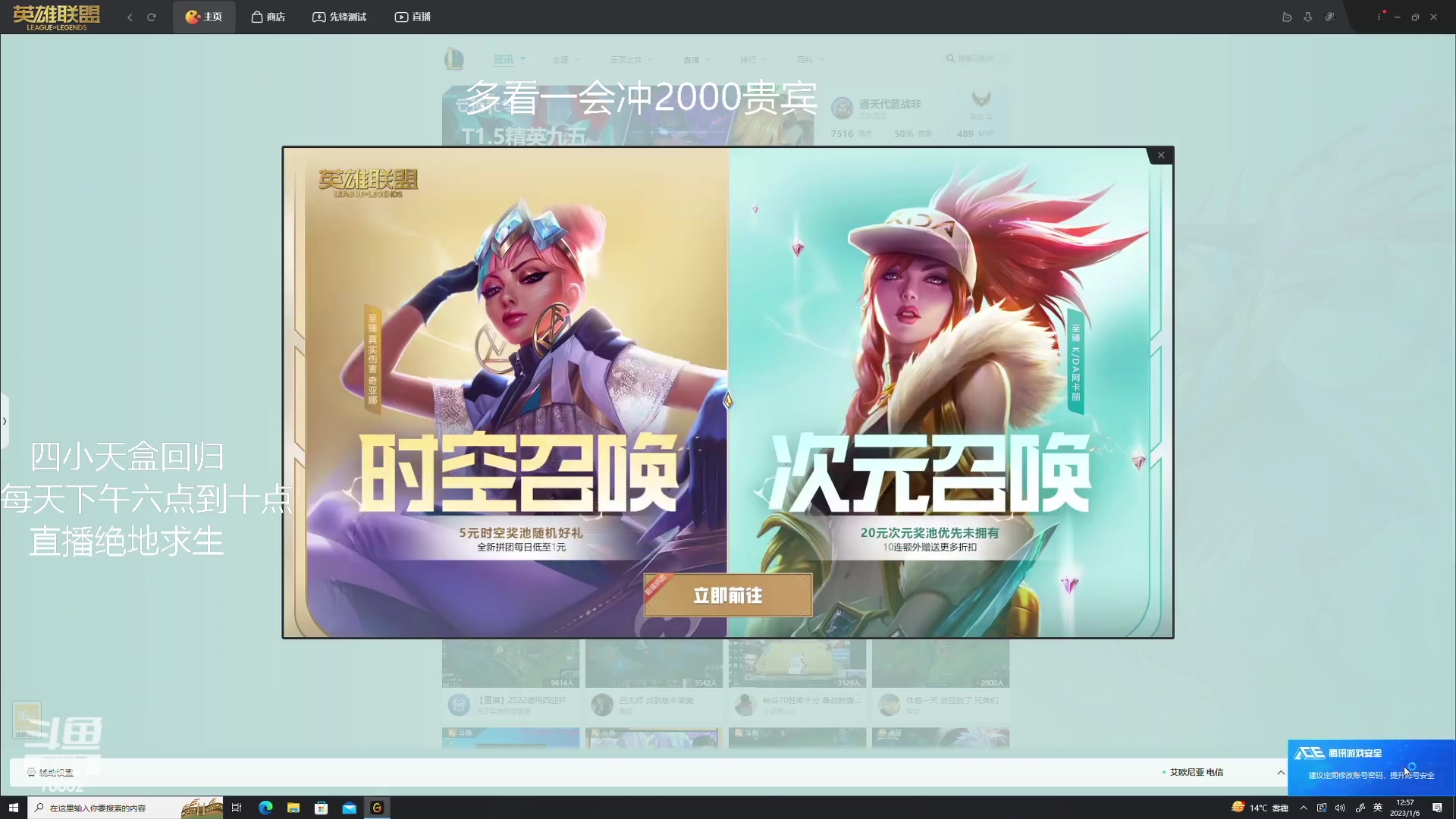The image size is (1456, 819).
Task: Open the clock showing 12:57
Action: pos(1404,808)
